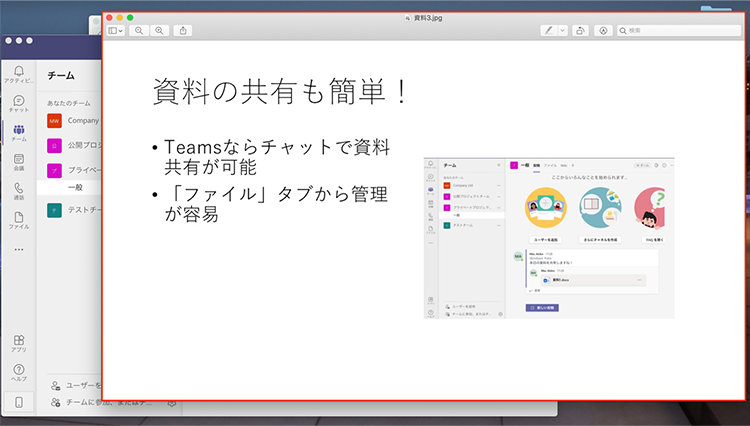Click the bullet text starting with Teamsなら
Viewport: 750px width, 426px height.
[x=276, y=156]
